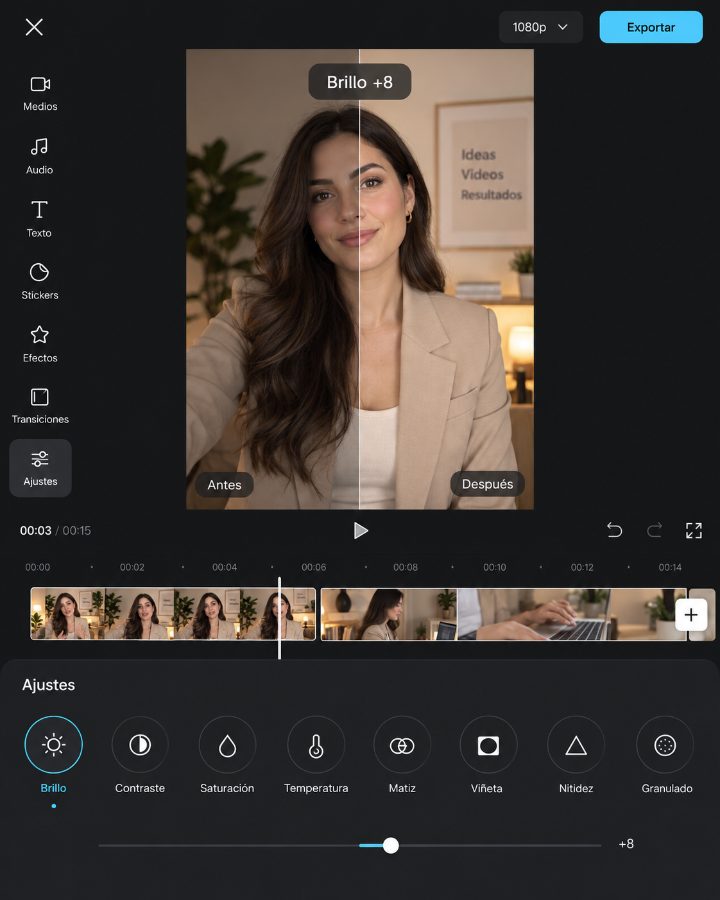The image size is (720, 900).
Task: Click the Brillo slider handle
Action: 391,845
